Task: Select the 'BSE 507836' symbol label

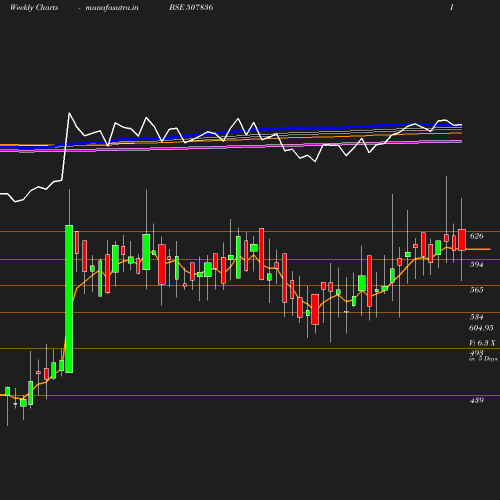Action: tap(191, 7)
